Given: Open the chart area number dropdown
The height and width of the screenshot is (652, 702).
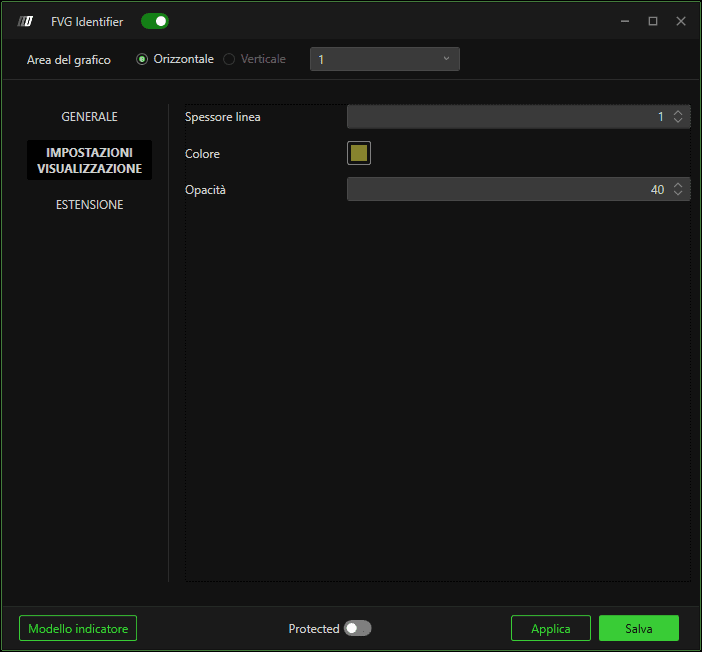Looking at the screenshot, I should pos(385,59).
